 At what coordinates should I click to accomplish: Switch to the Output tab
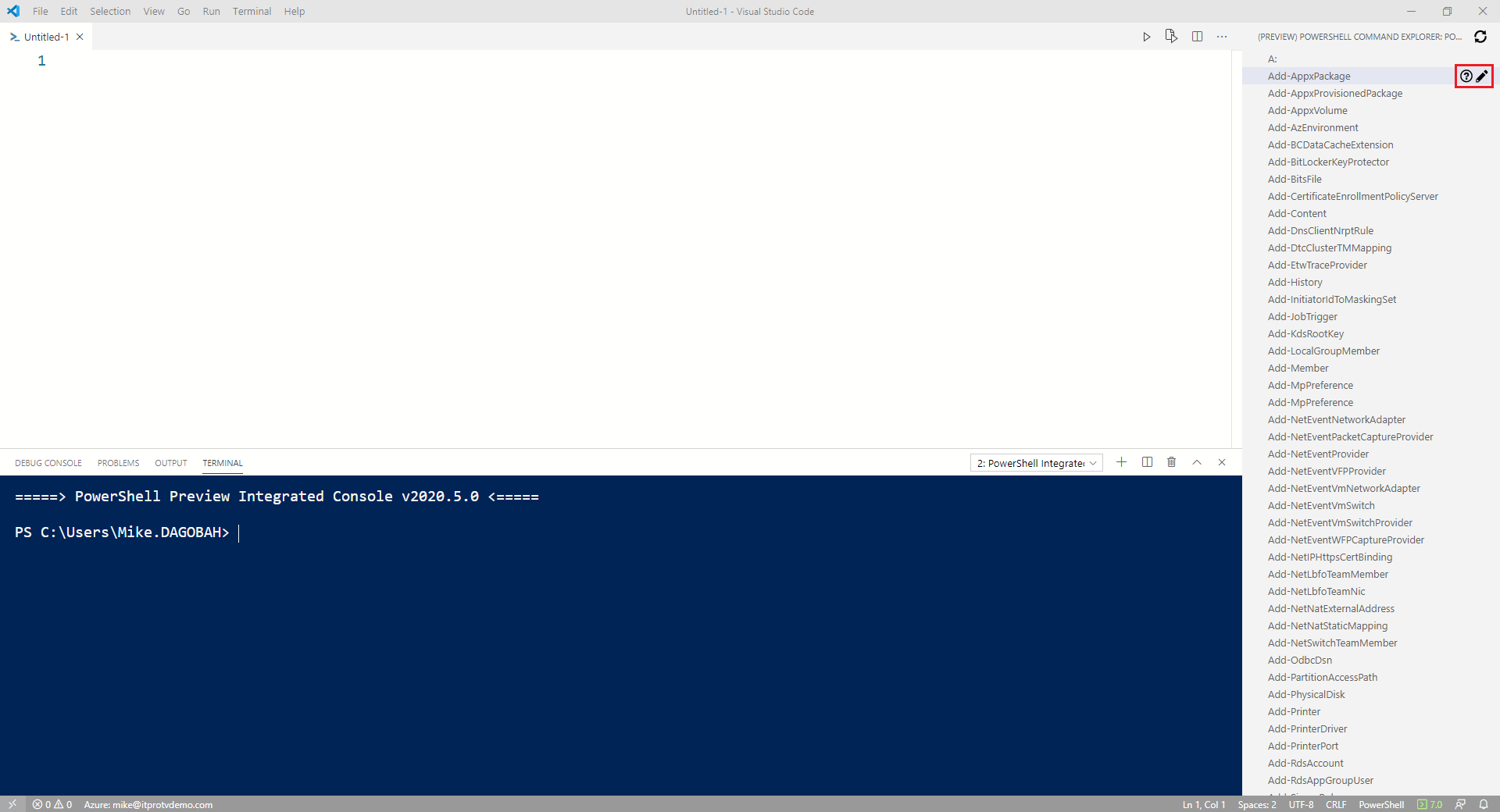coord(171,463)
